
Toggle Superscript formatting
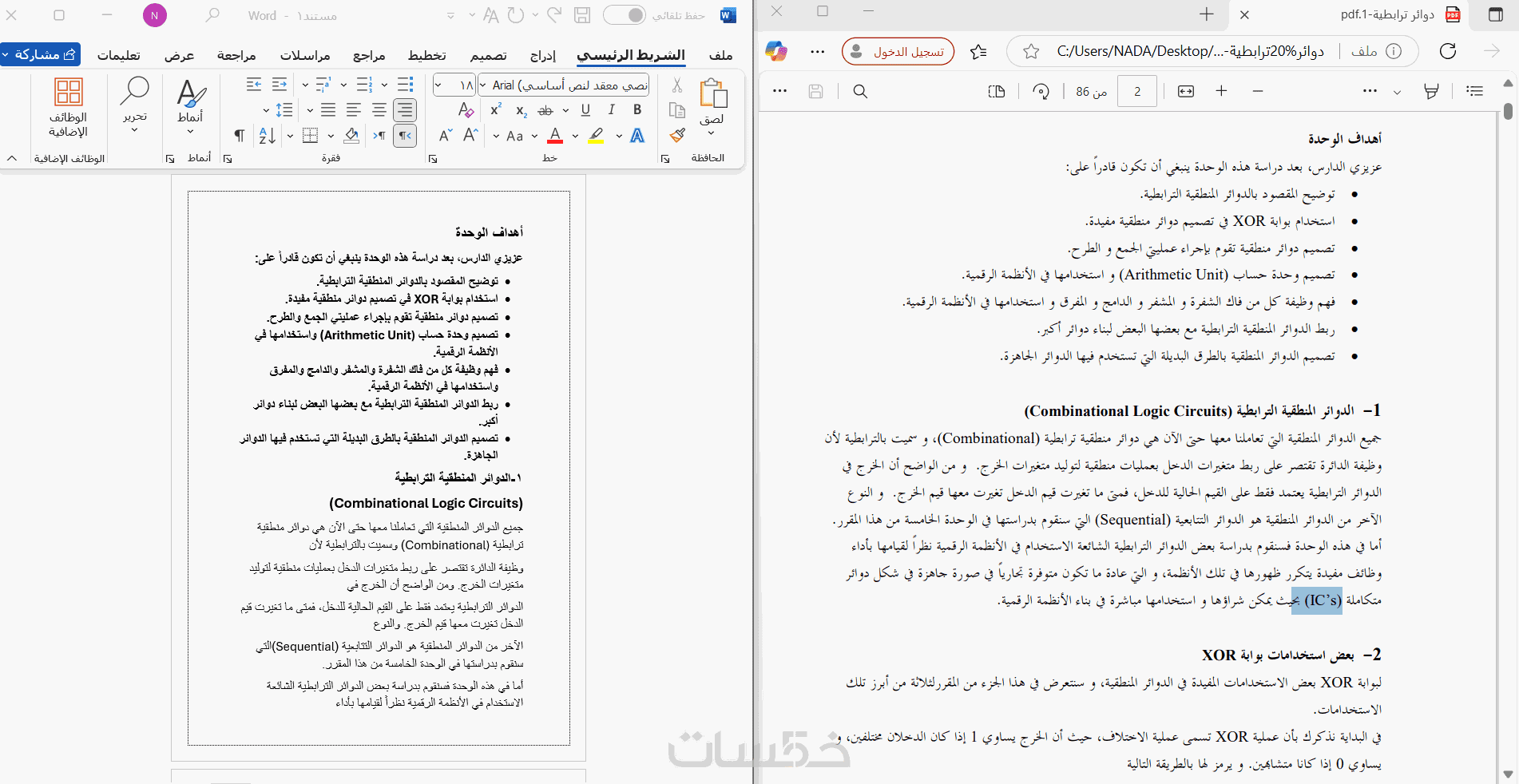point(495,110)
